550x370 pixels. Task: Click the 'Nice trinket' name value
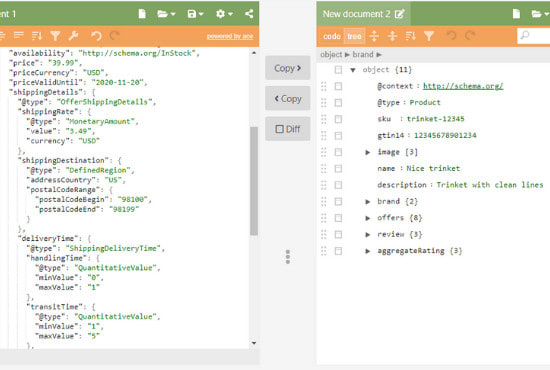click(433, 169)
